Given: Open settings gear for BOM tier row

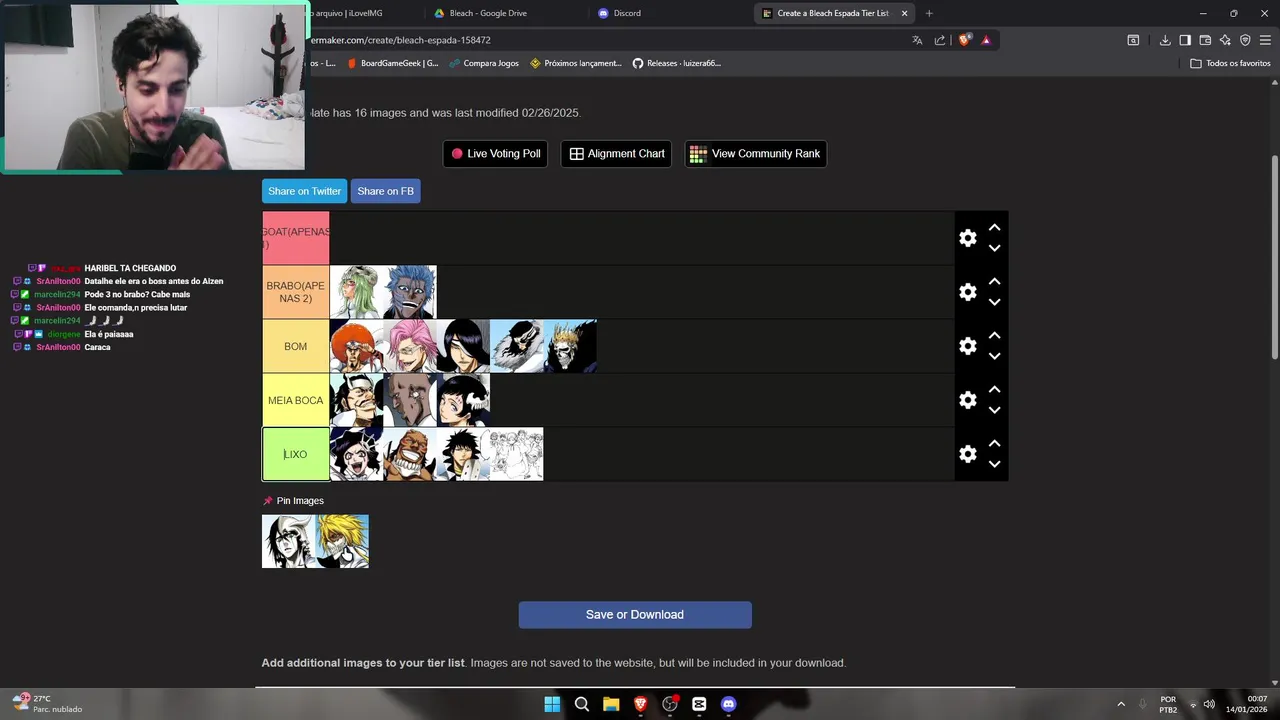Looking at the screenshot, I should (x=967, y=346).
